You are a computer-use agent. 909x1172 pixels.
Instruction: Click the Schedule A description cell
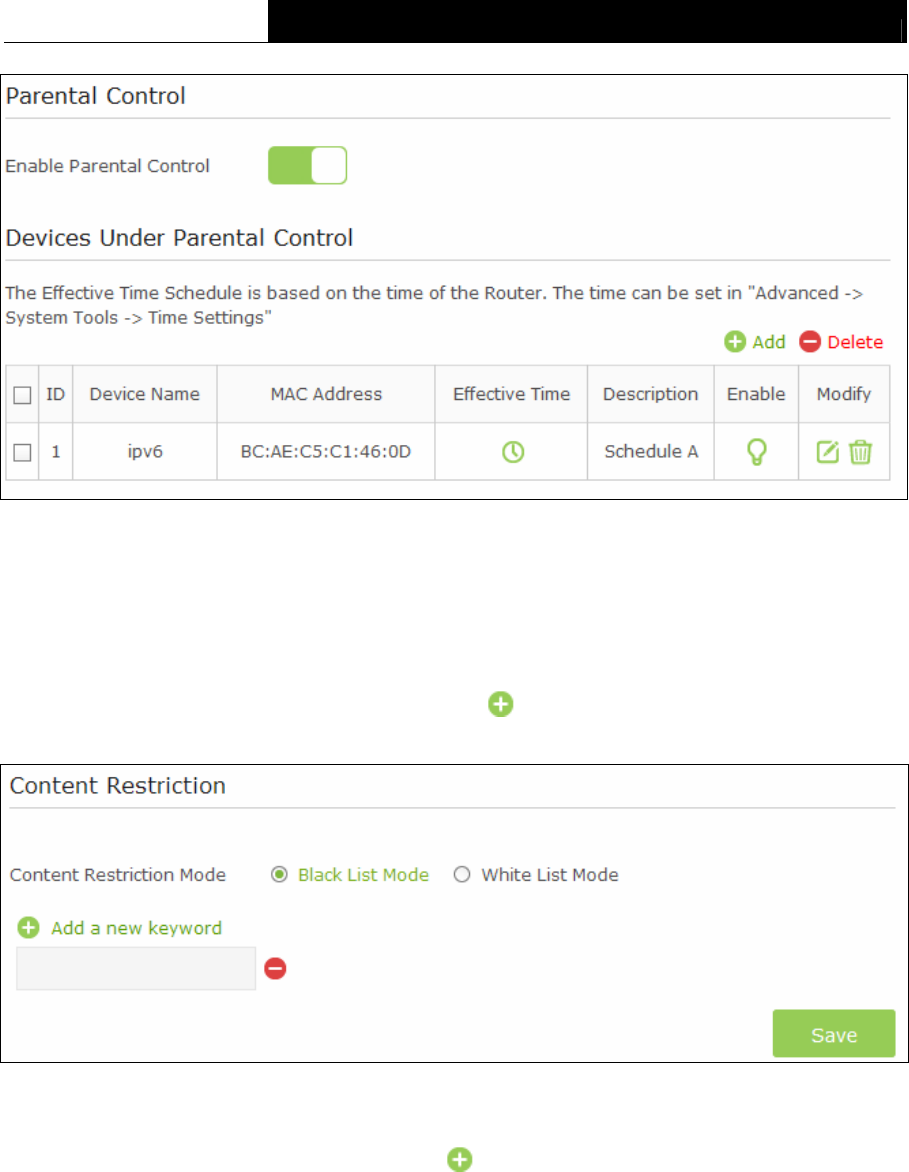pyautogui.click(x=651, y=451)
